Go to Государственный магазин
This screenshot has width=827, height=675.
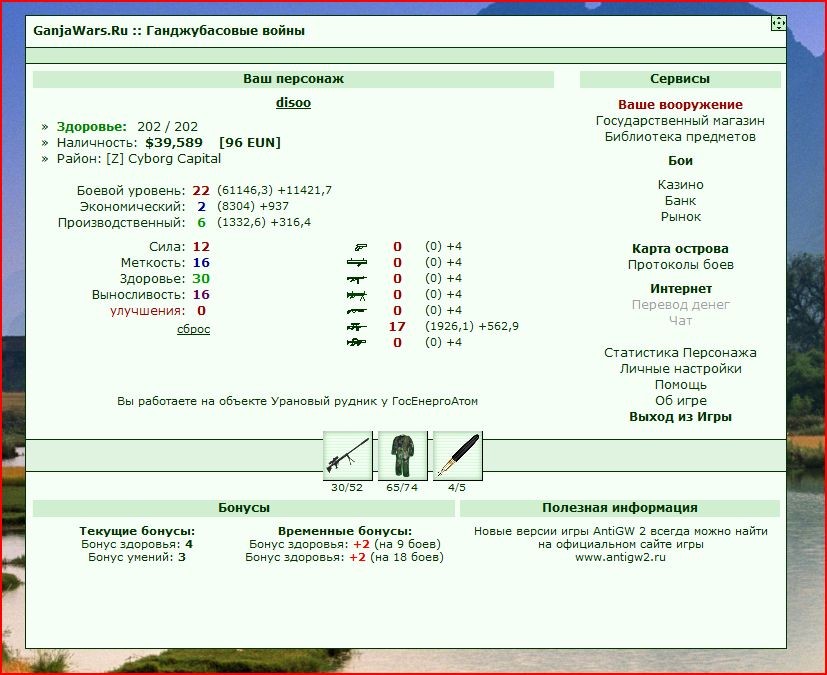(680, 121)
